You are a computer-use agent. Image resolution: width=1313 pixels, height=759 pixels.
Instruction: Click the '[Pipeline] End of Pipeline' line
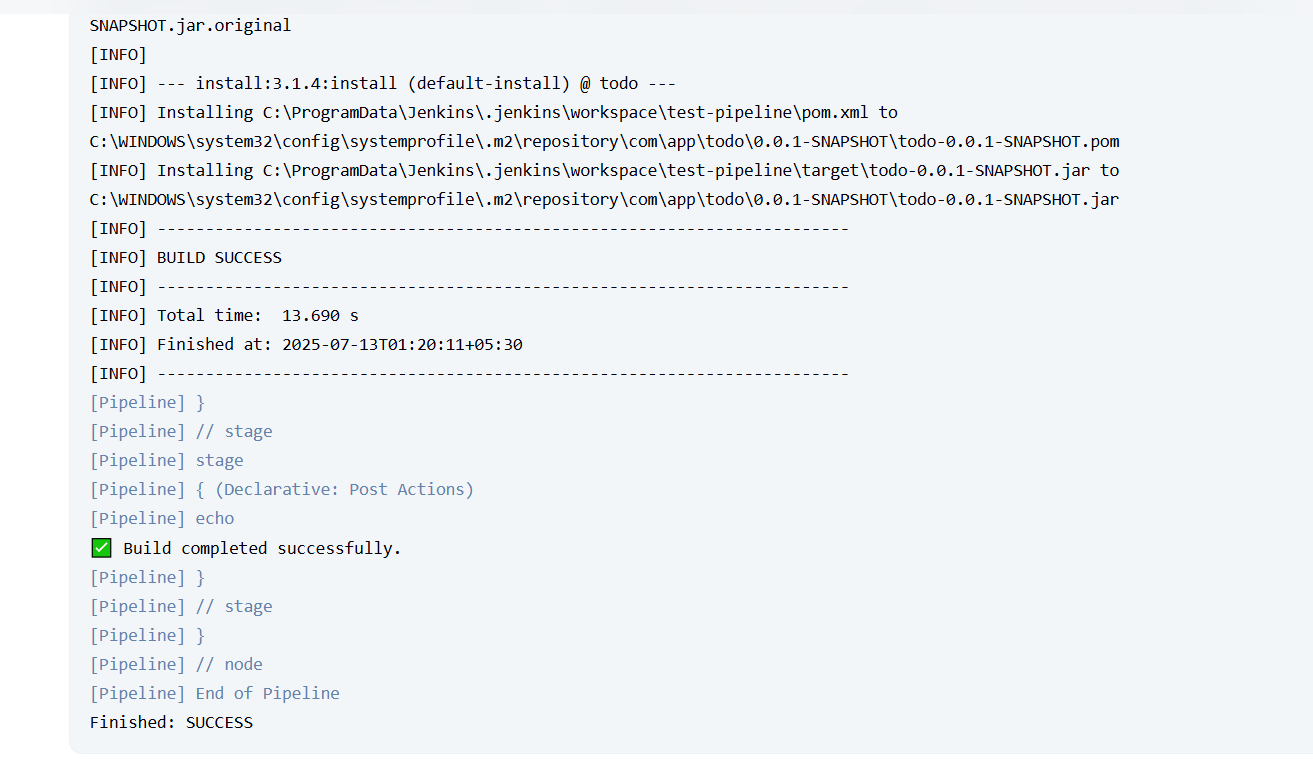click(214, 693)
